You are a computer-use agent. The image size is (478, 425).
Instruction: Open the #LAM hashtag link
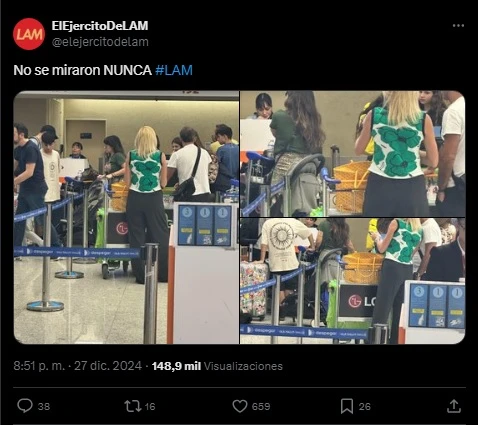(174, 70)
